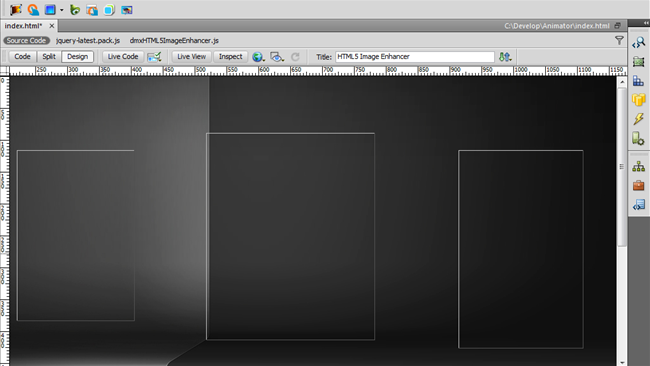Enable Inspect mode
Viewport: 650px width, 366px height.
[x=230, y=56]
